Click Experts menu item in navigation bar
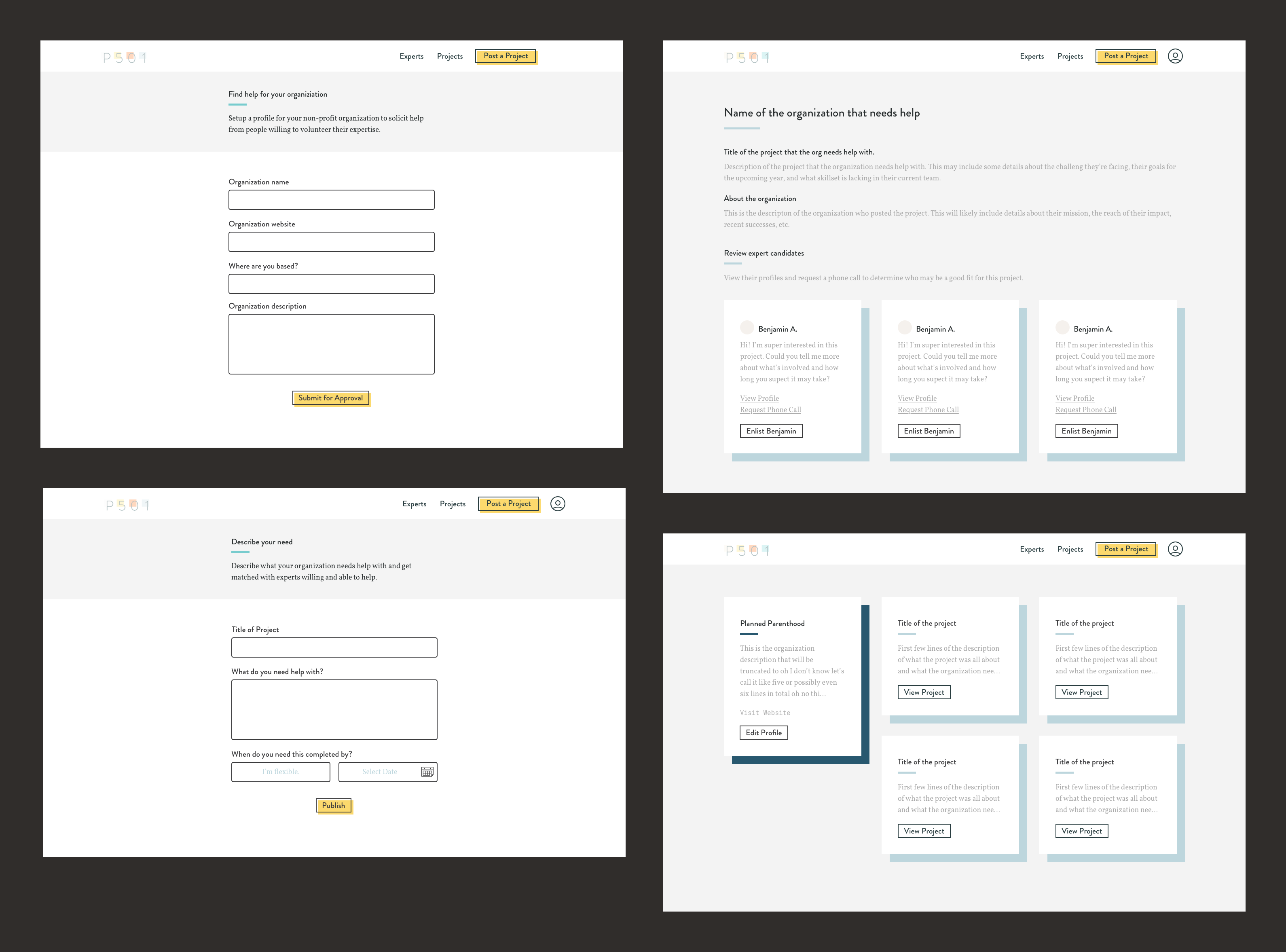The image size is (1286, 952). (x=411, y=56)
